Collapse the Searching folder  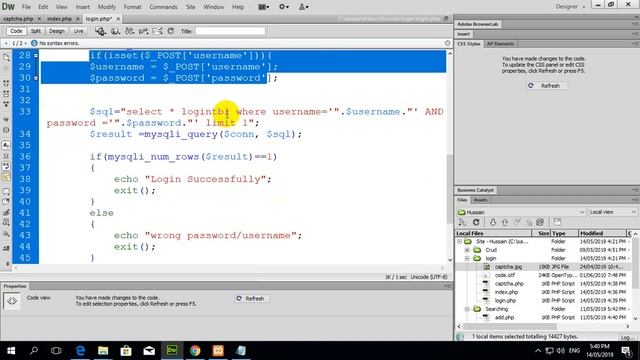467,309
